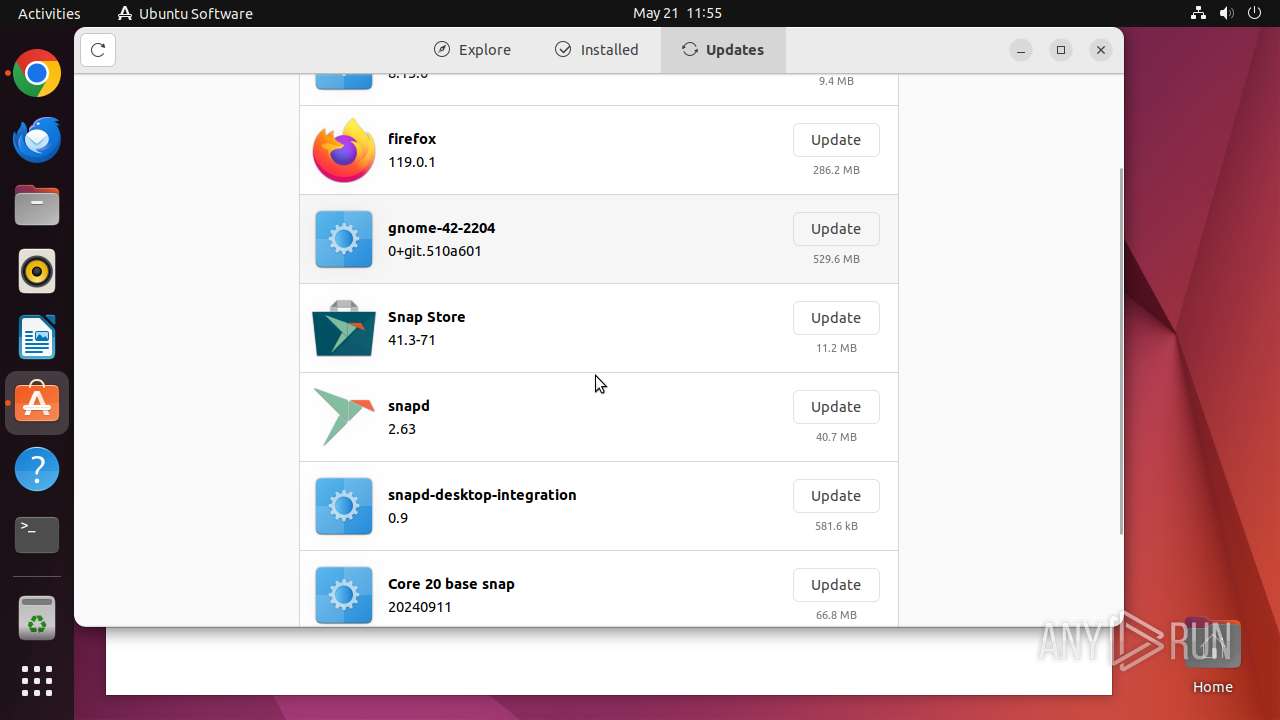Click the 529.6 MB size label
The height and width of the screenshot is (720, 1280).
(x=836, y=259)
